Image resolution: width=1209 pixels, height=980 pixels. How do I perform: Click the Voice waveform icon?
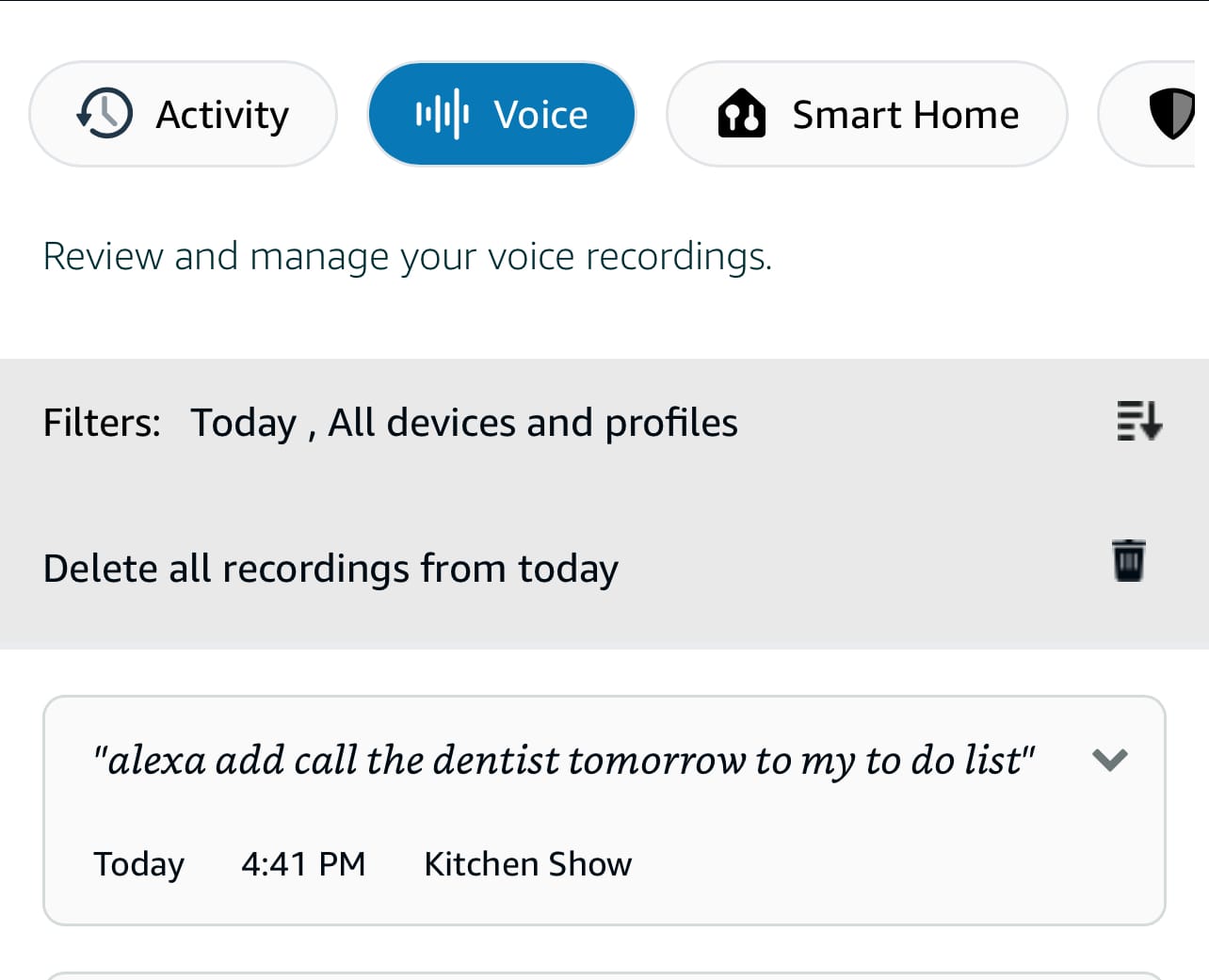(443, 113)
